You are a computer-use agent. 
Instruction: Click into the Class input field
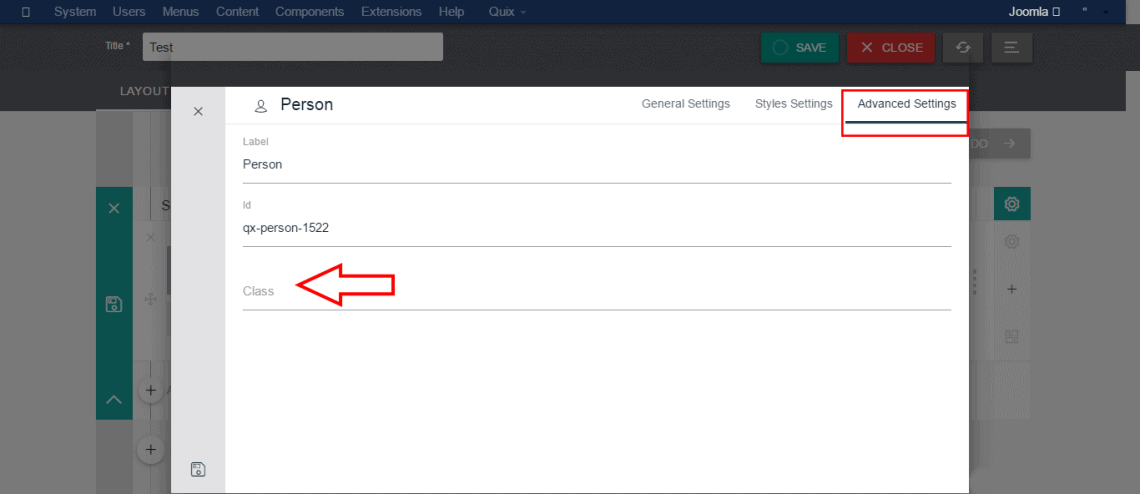point(596,291)
